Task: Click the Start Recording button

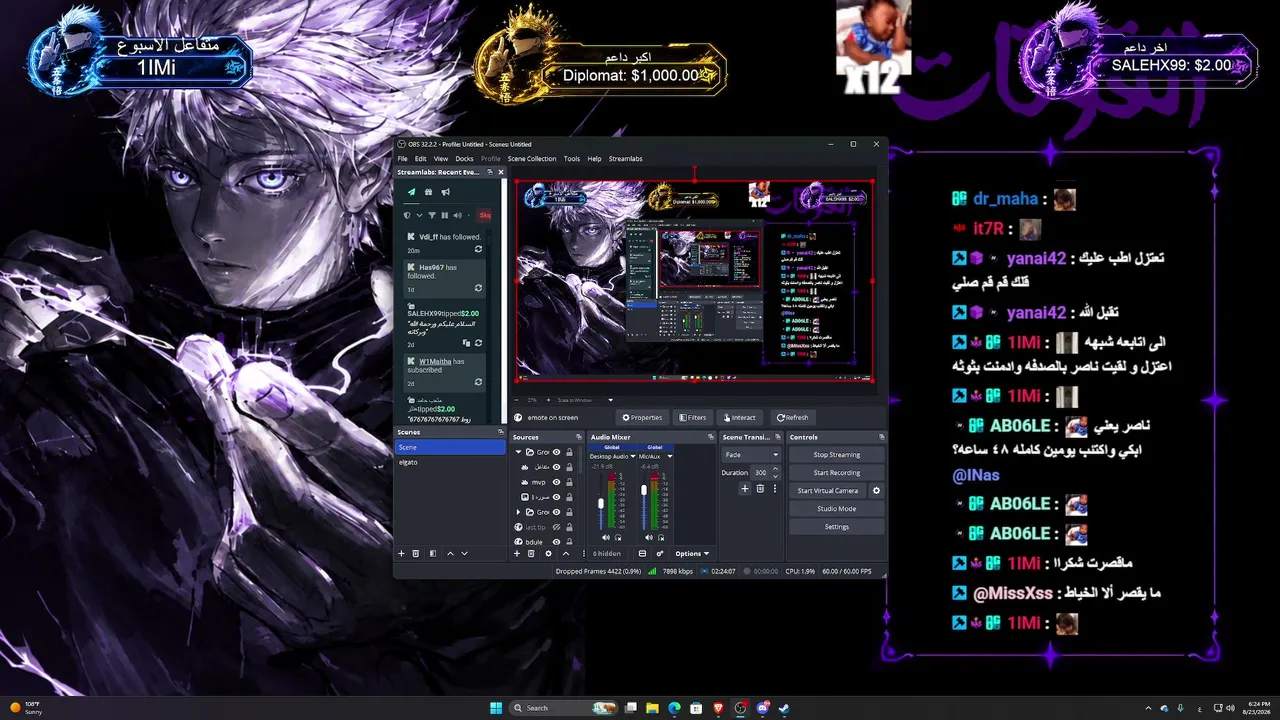Action: 837,473
